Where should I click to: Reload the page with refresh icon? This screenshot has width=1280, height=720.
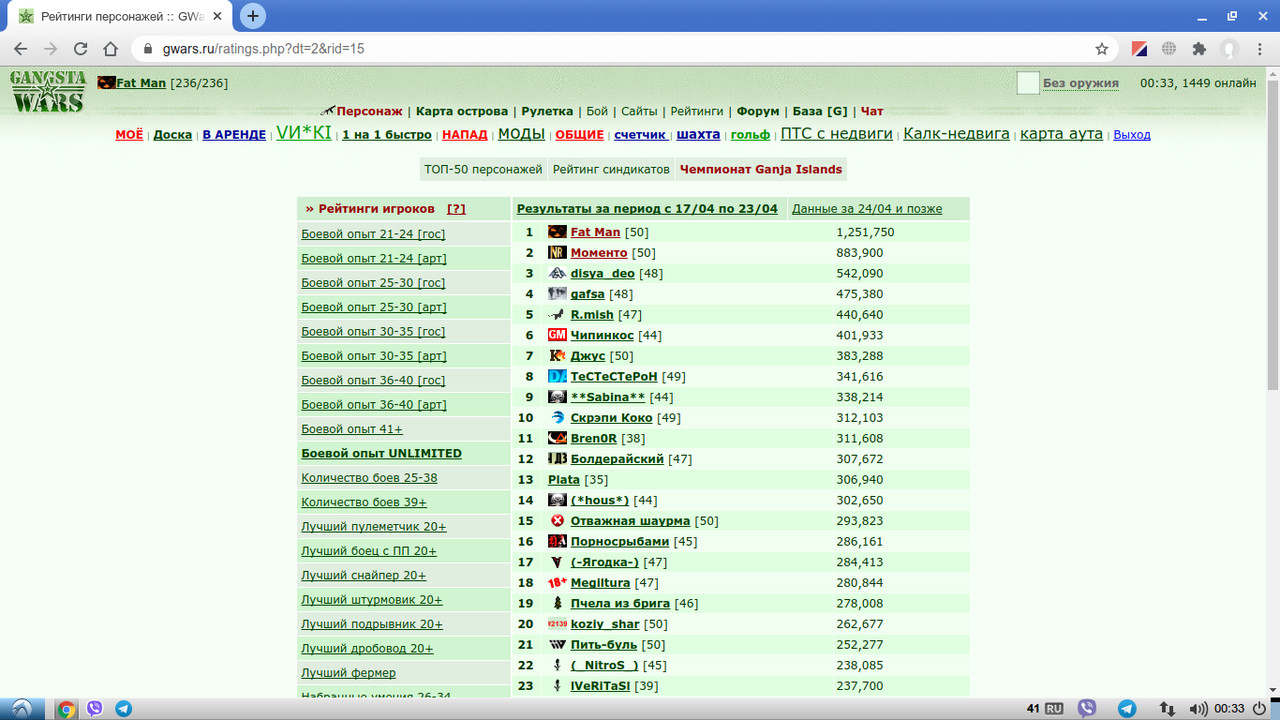tap(80, 48)
